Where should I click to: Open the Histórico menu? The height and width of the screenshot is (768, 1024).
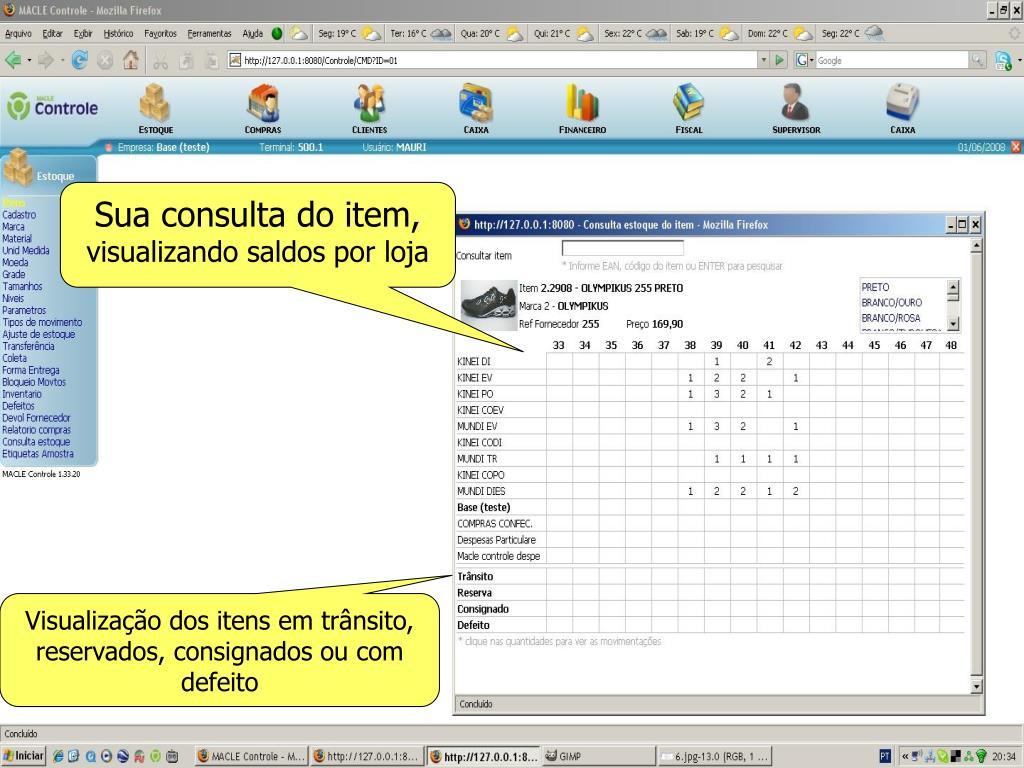[x=118, y=33]
